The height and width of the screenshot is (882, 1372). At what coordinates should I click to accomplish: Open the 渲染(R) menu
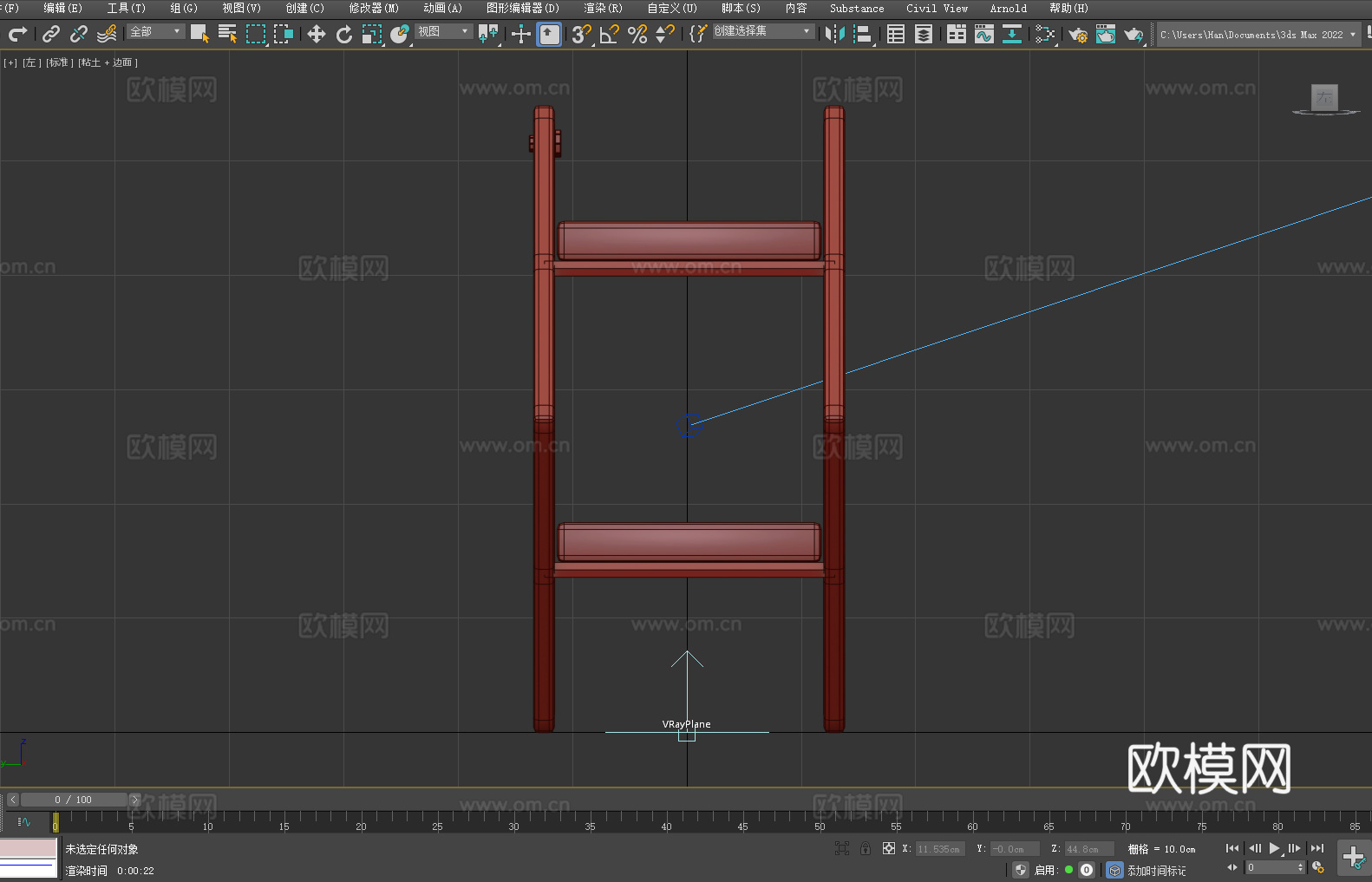coord(604,8)
